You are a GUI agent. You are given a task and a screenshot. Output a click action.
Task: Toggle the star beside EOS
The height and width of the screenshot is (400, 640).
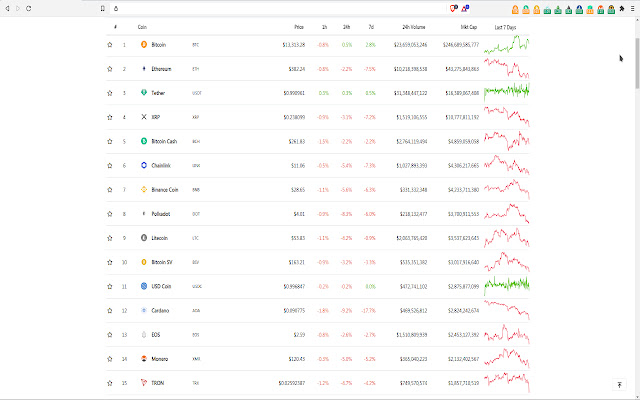click(109, 334)
